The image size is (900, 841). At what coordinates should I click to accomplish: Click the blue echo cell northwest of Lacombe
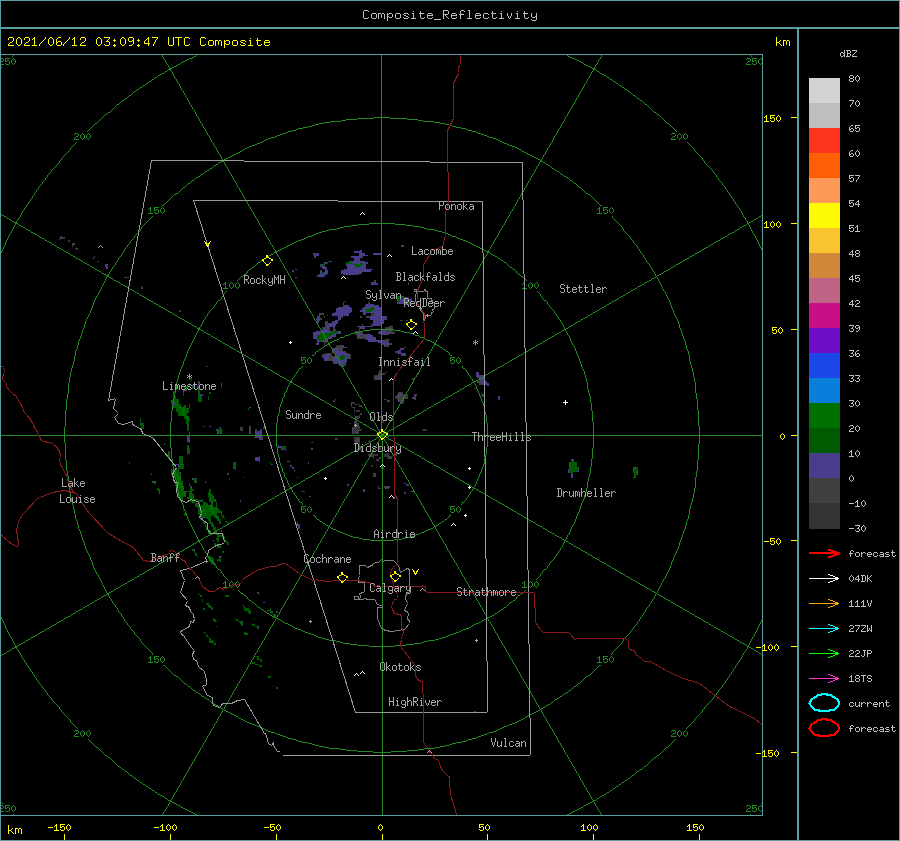click(357, 264)
